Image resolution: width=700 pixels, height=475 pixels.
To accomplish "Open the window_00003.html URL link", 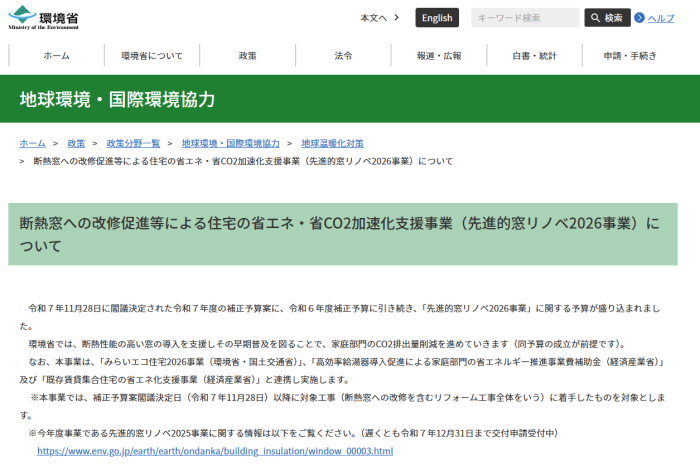I will coord(215,452).
